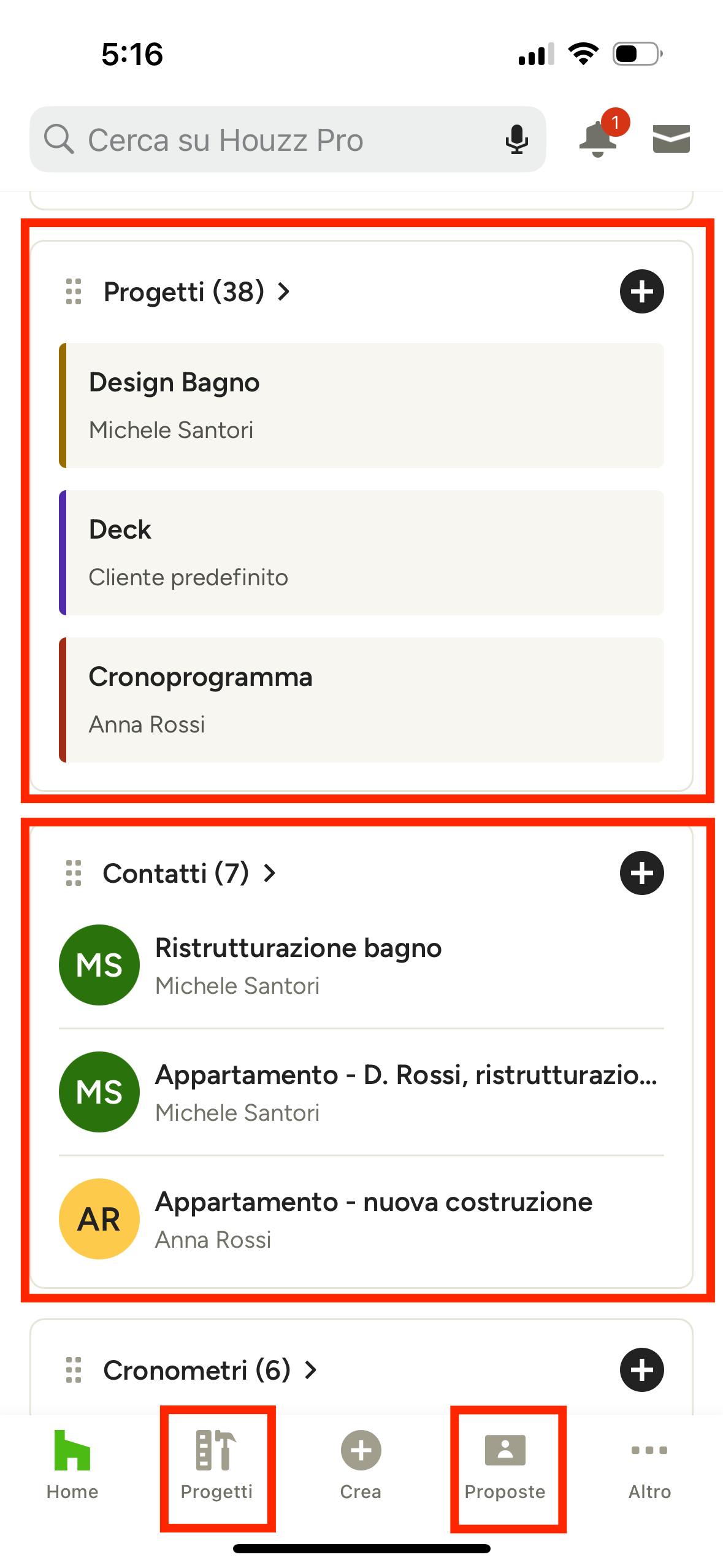Expand the Contatti (7) list chevron
723x1568 pixels.
point(269,873)
